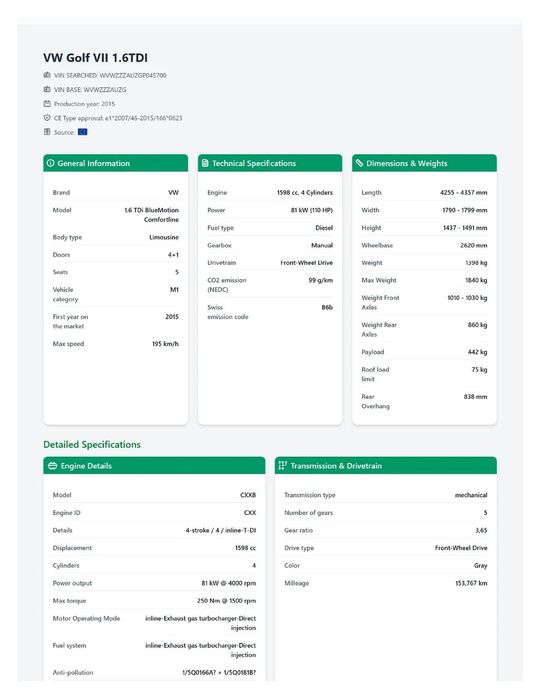Click the gearshift icon beside Transmission & Drivetrain
This screenshot has width=540, height=699.
click(x=283, y=465)
